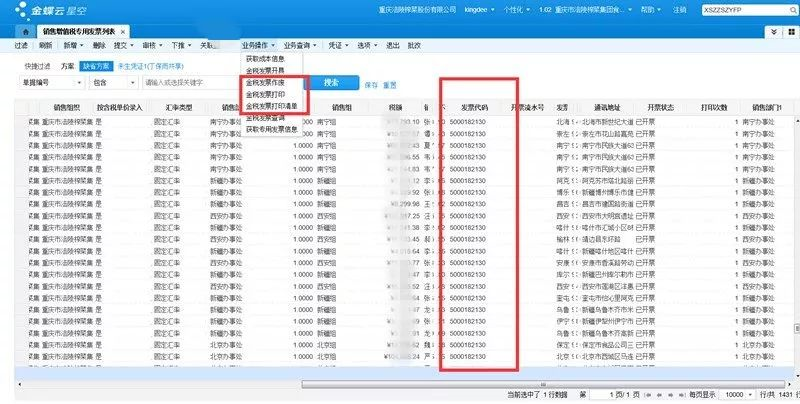Screen dimensions: 800x404
Task: Close the 销售增值税专用发票列表 tab
Action: [122, 32]
